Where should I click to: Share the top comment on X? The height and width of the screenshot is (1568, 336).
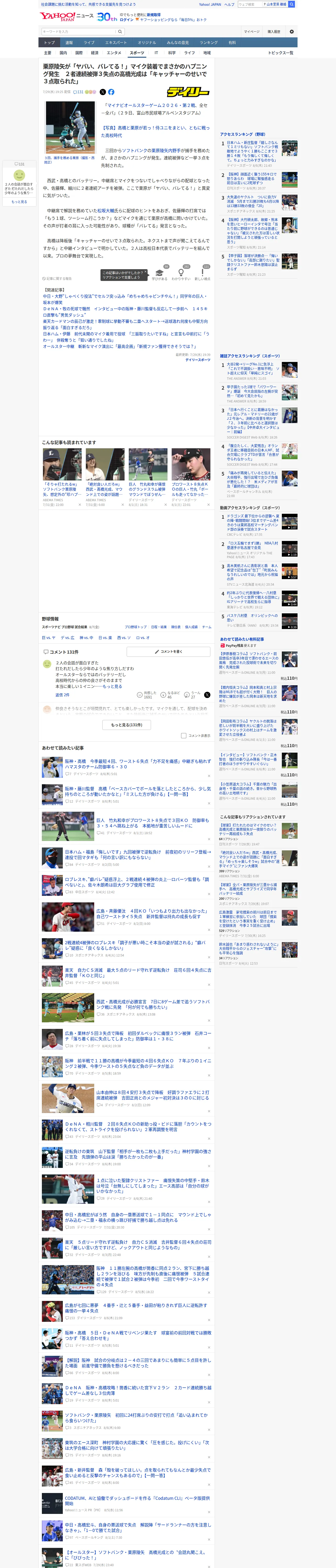click(x=207, y=695)
